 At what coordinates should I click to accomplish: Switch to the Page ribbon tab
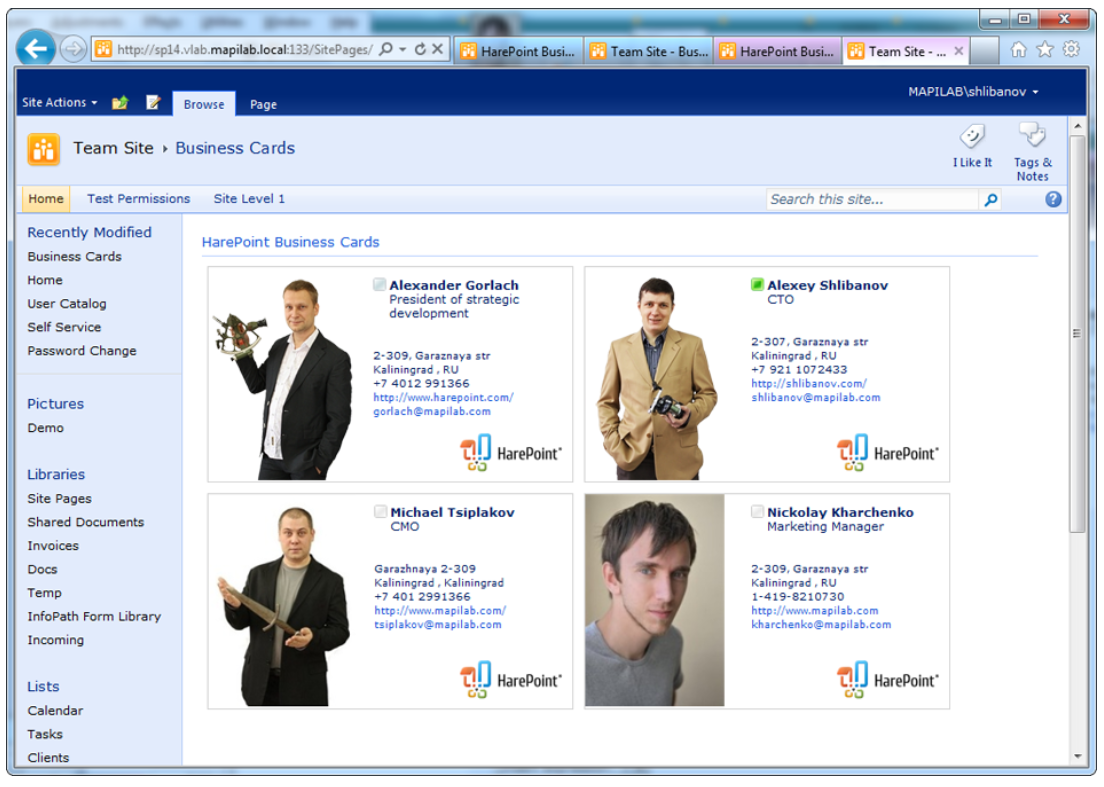click(x=263, y=104)
